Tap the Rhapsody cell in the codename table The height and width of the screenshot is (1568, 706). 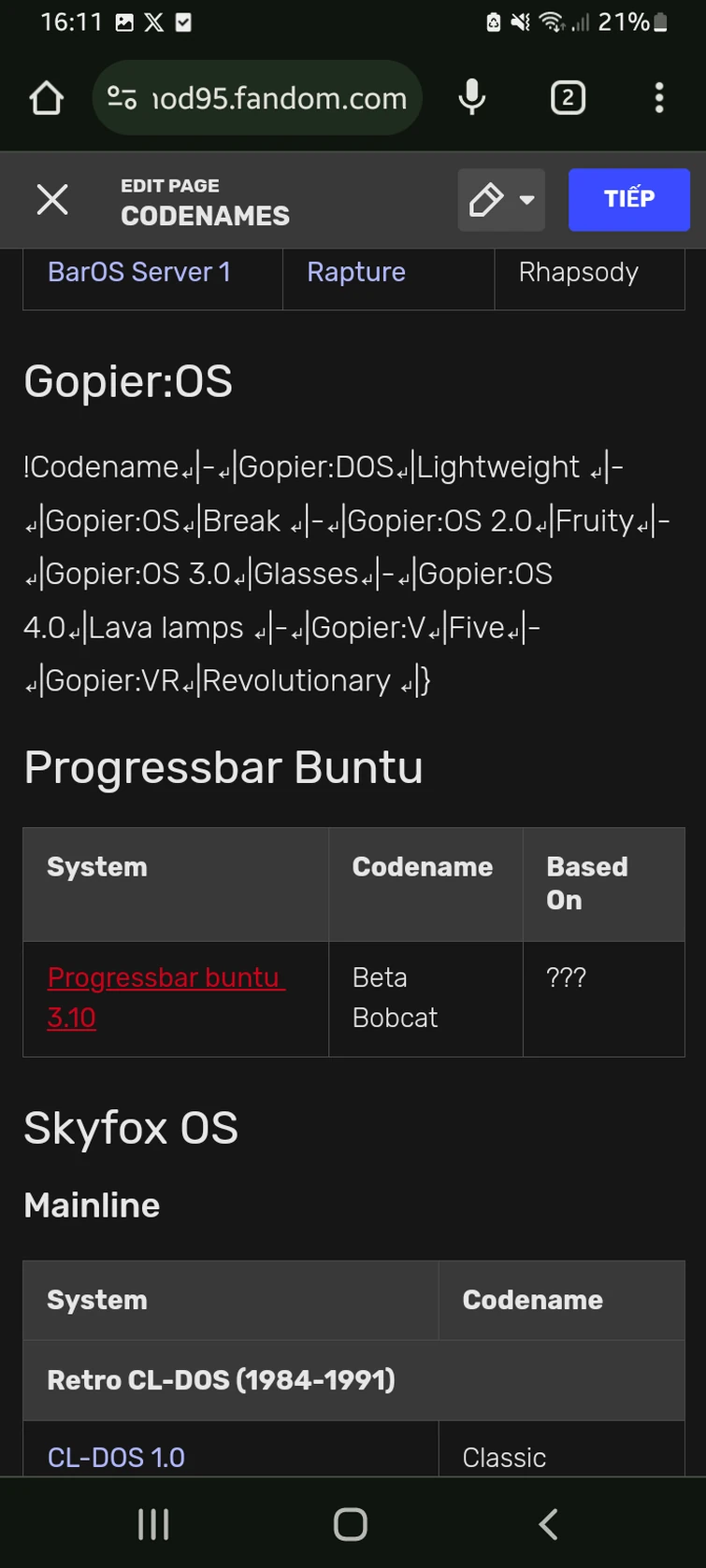coord(578,272)
